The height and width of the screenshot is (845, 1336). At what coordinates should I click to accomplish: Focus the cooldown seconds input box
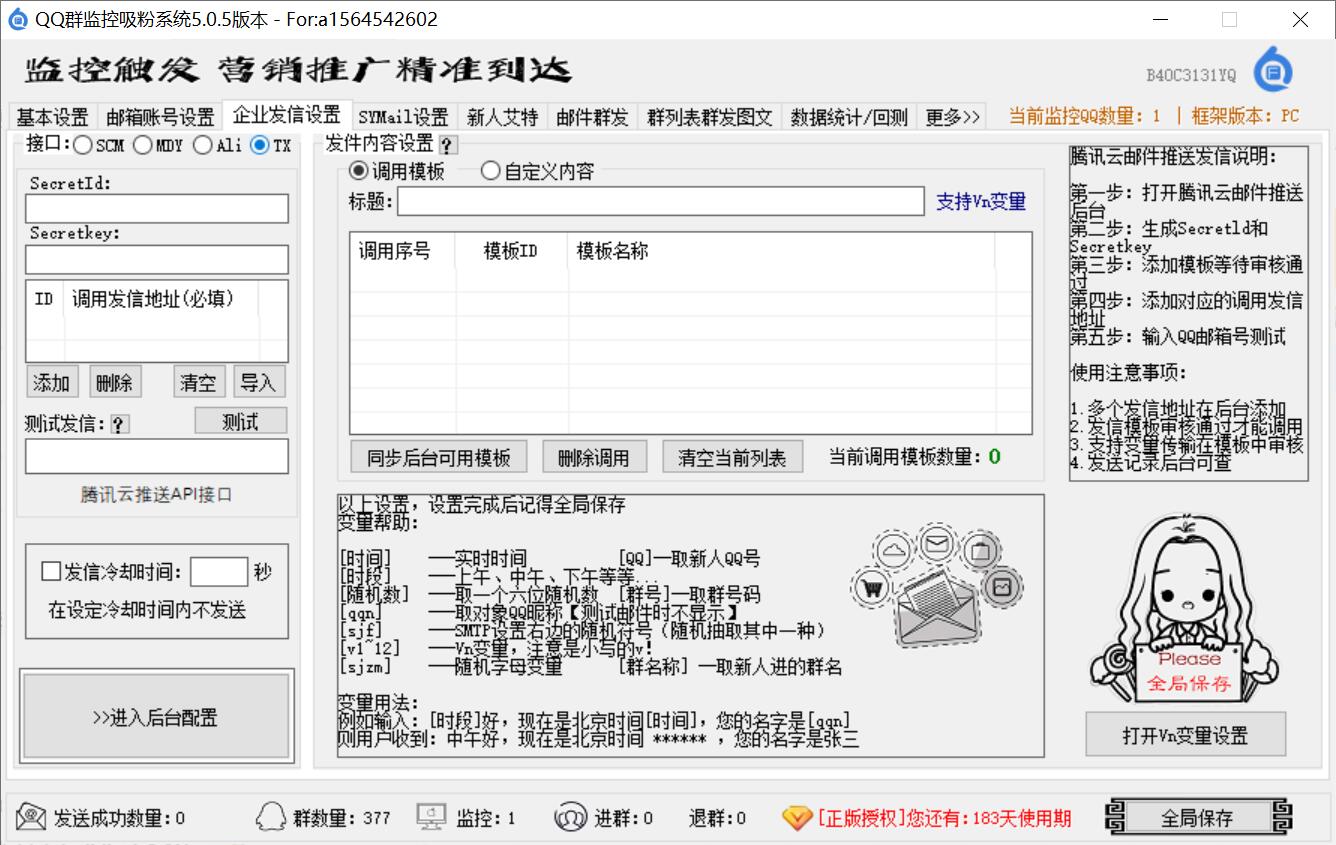(x=219, y=571)
